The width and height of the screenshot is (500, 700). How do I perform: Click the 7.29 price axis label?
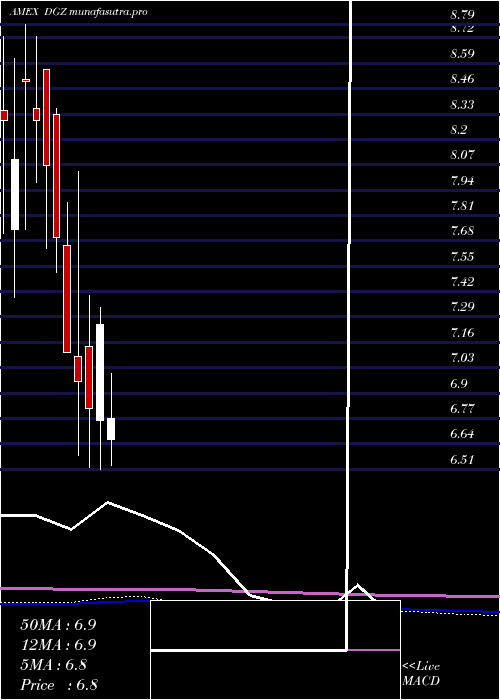462,308
